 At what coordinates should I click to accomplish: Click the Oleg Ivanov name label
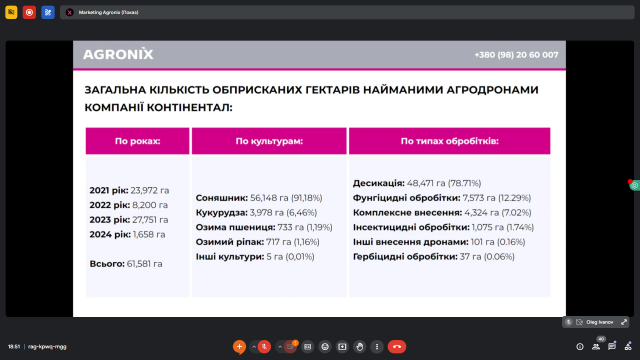click(600, 322)
